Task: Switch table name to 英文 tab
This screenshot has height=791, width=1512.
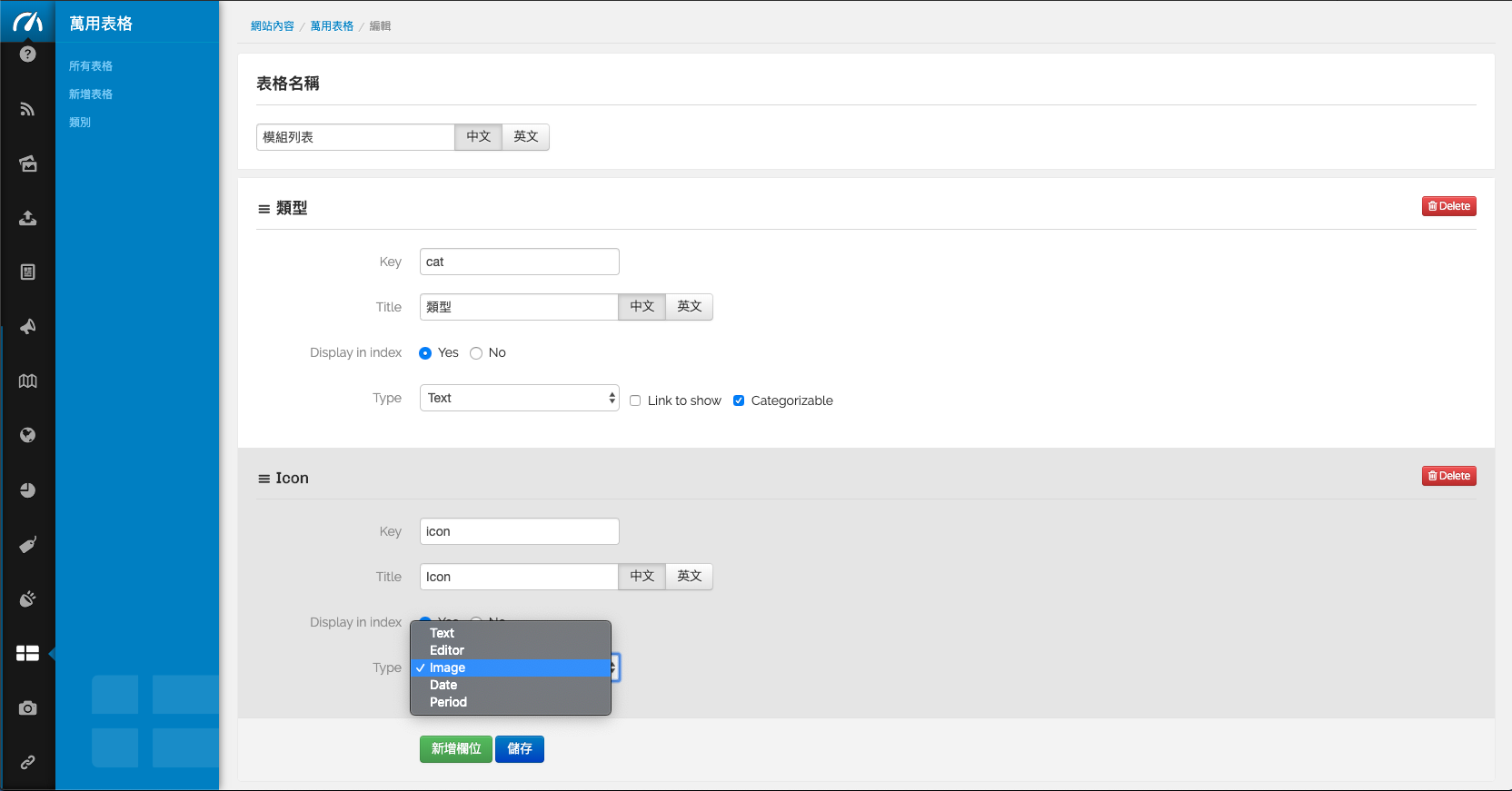Action: [x=525, y=137]
